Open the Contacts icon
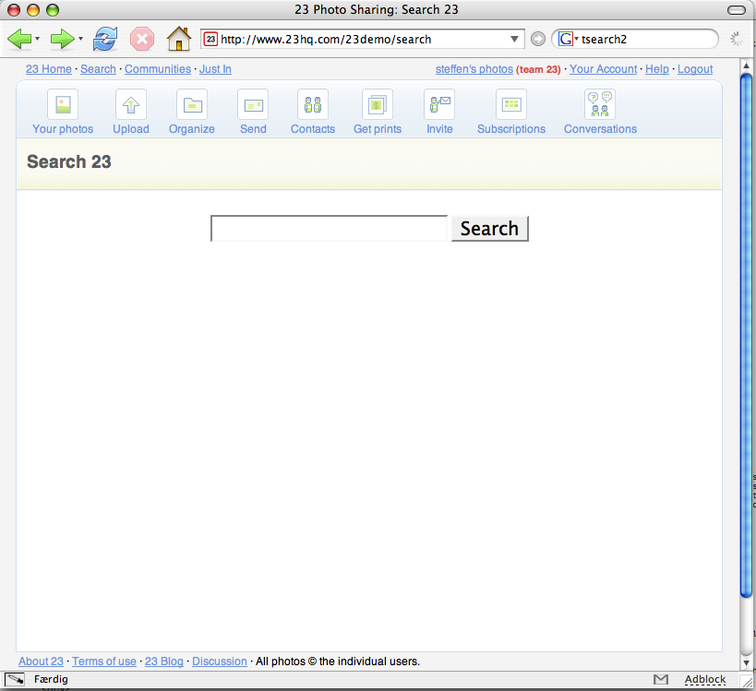 (313, 104)
